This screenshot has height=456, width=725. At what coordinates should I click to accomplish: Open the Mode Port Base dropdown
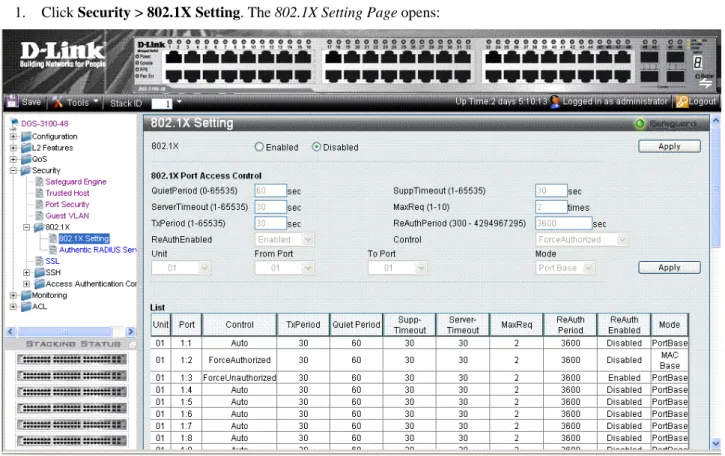(x=565, y=268)
